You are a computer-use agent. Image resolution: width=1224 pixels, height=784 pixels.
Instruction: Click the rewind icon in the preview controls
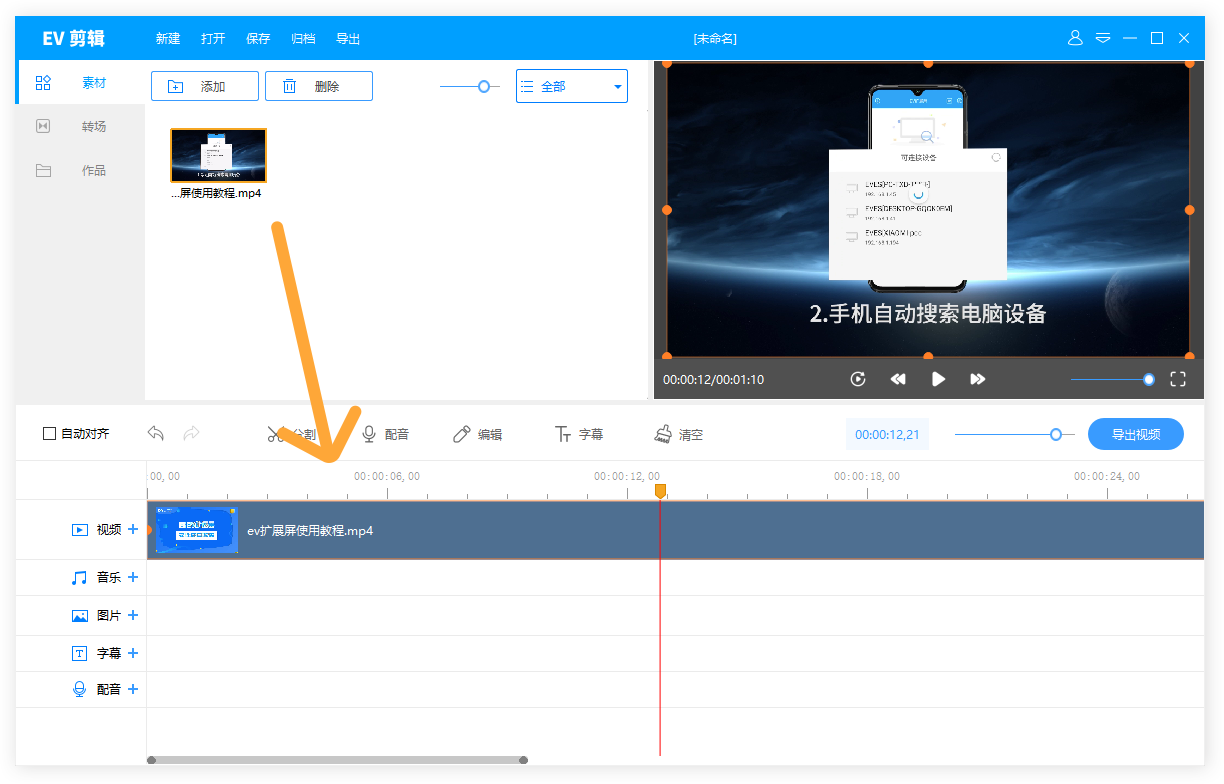[x=898, y=379]
